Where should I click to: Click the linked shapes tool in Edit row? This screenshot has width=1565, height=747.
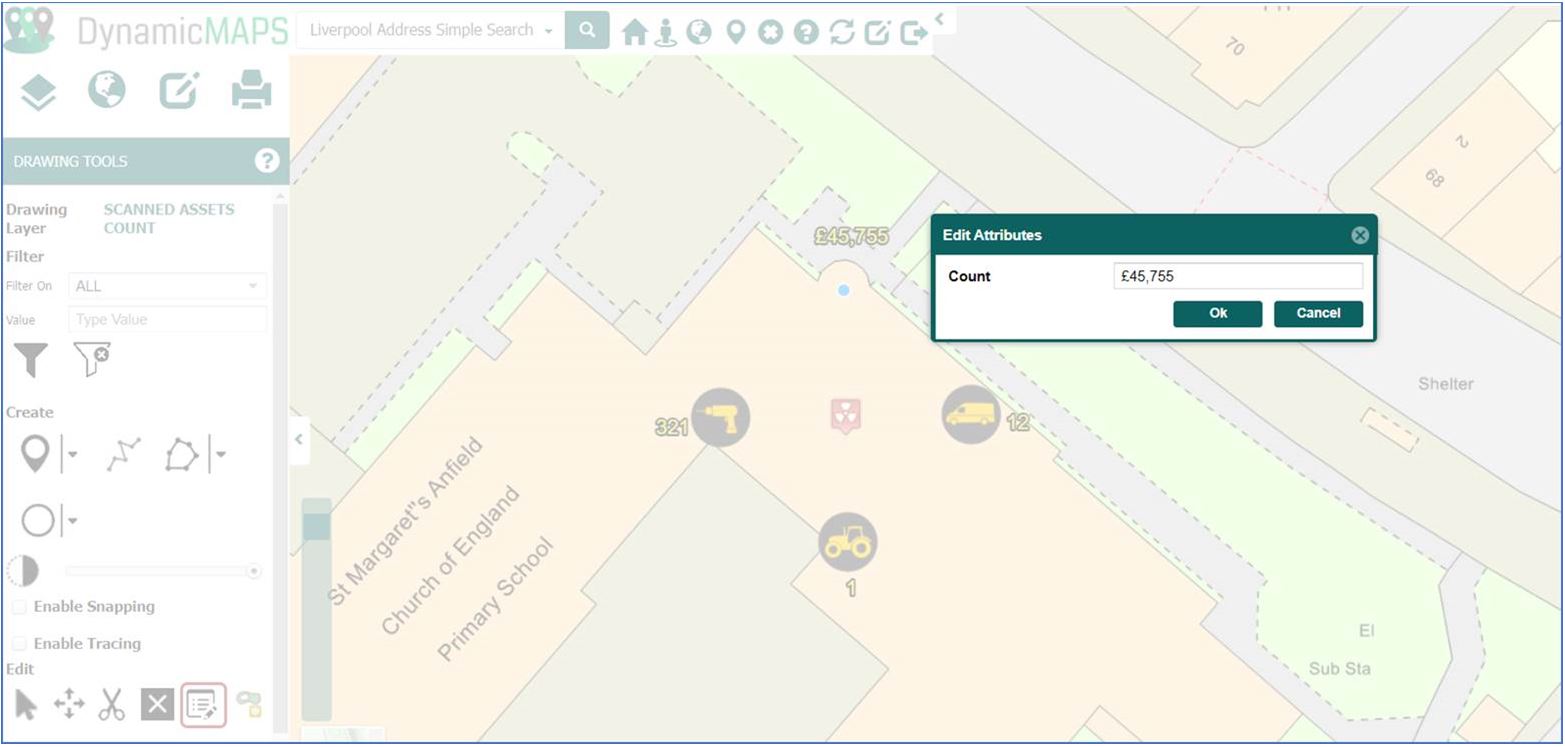[x=249, y=704]
